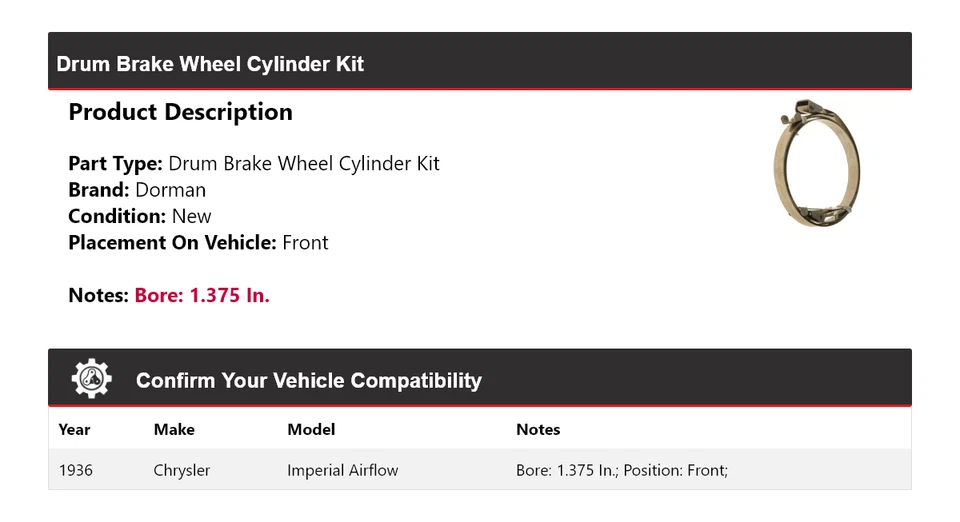Click the red Bore 1.375 In. note
This screenshot has width=960, height=522.
(x=202, y=295)
